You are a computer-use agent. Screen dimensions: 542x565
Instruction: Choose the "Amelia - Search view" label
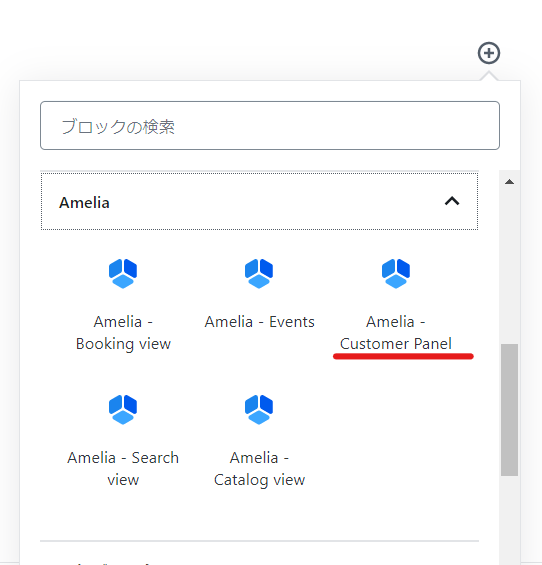(123, 468)
